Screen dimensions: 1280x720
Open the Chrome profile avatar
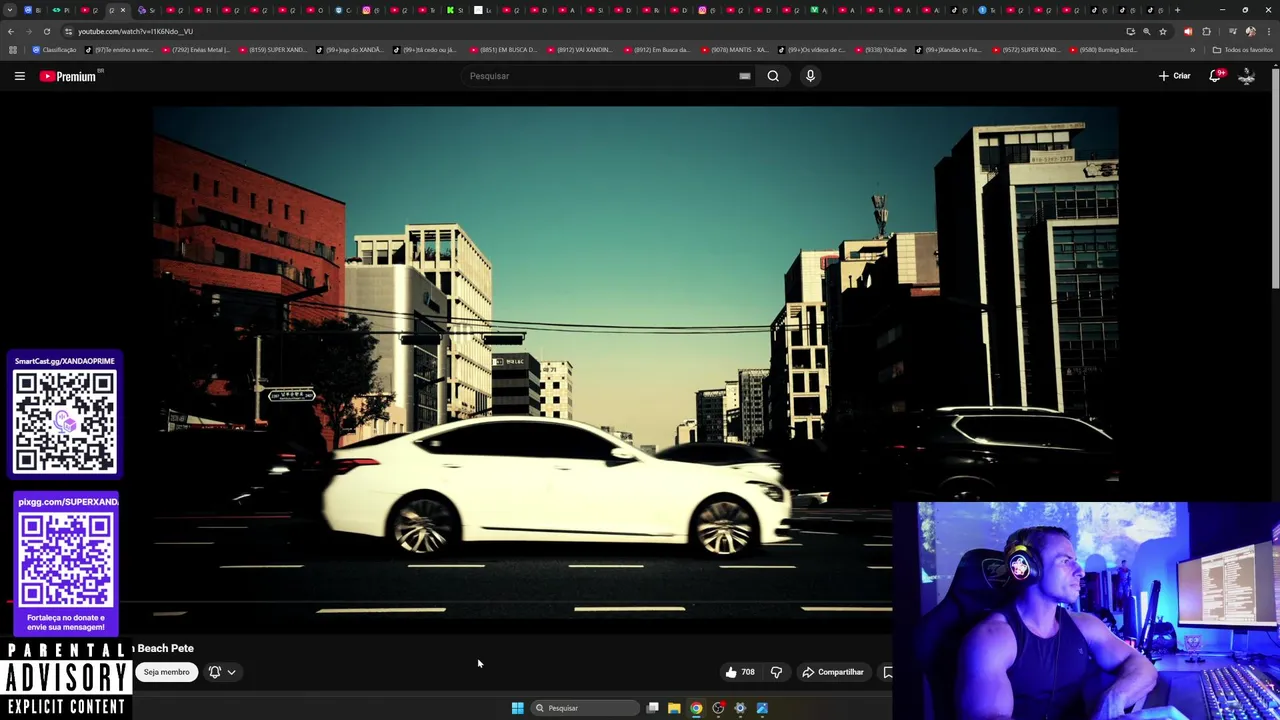click(1250, 31)
